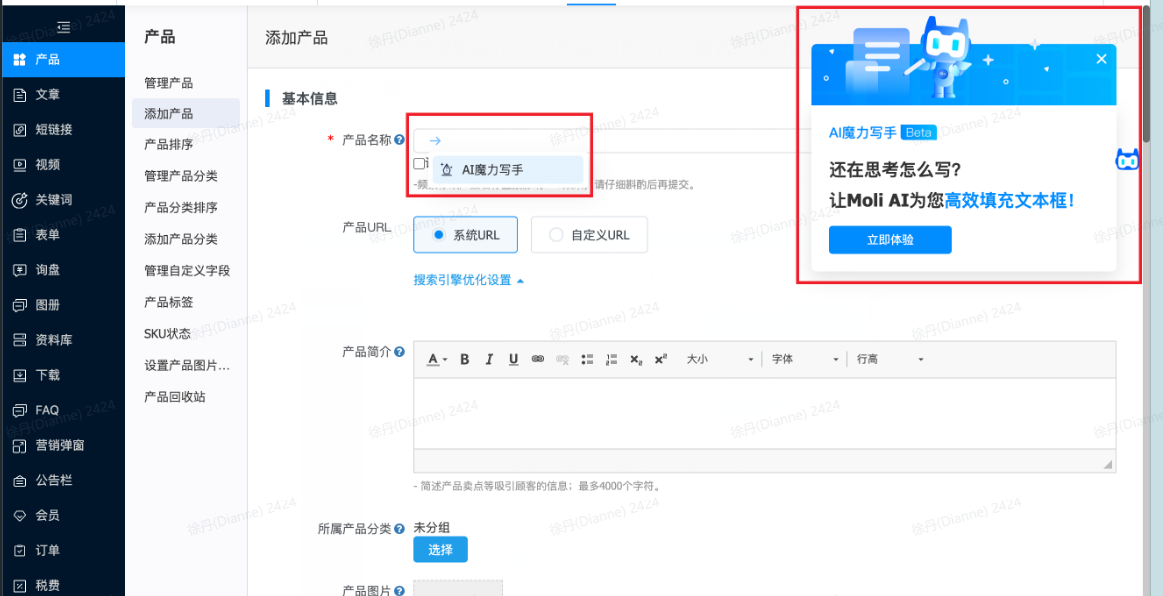Click the 立即体验 button in the AI popup
This screenshot has height=596, width=1163.
(x=889, y=239)
